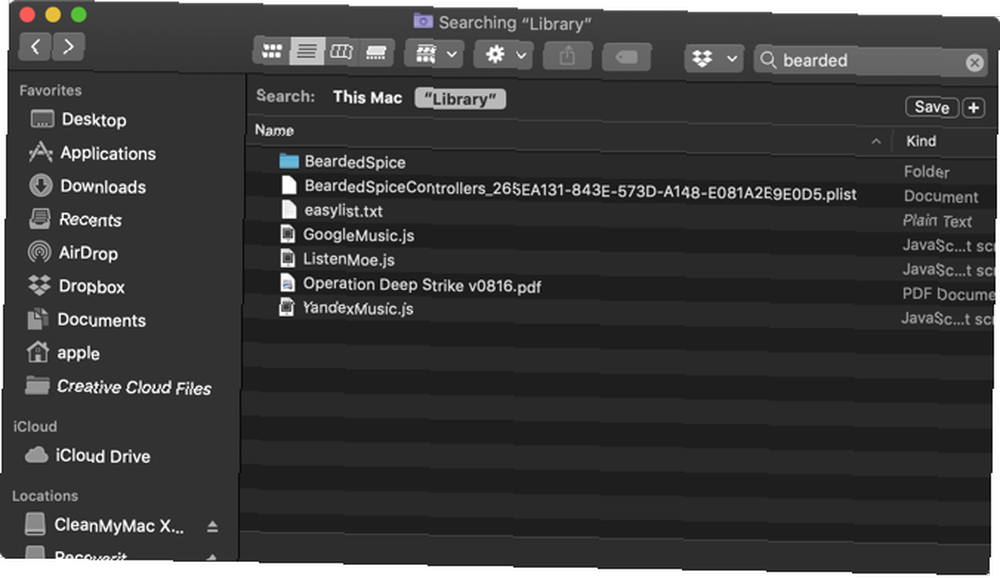Click the easylist.txt file icon

tap(289, 209)
